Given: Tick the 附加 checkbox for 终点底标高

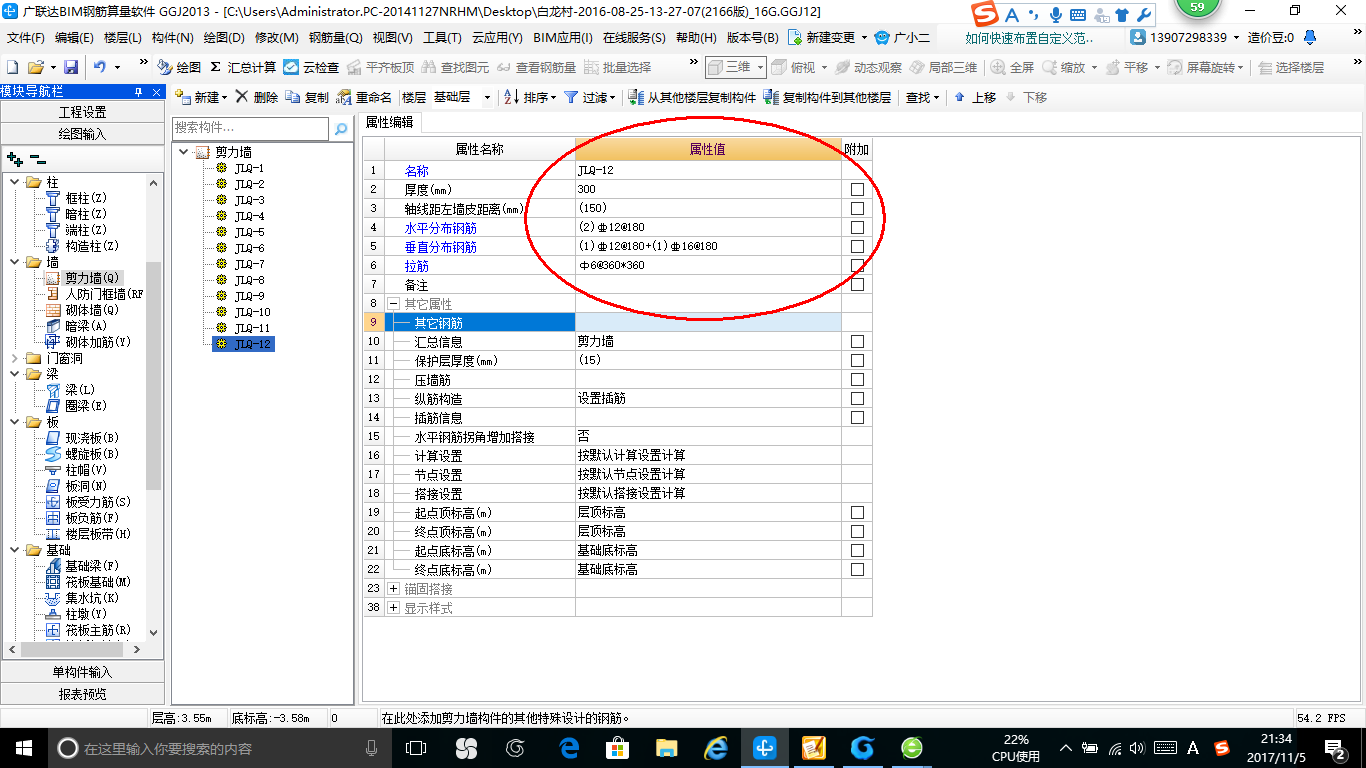Looking at the screenshot, I should 857,569.
